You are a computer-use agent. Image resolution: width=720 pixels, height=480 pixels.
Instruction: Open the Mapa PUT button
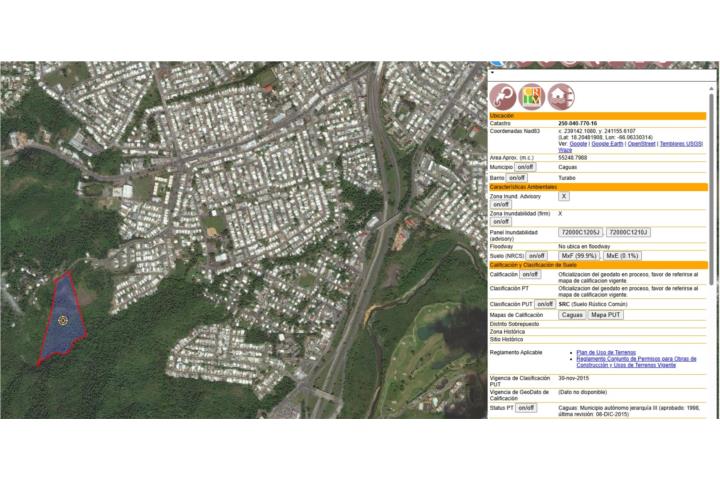[605, 315]
